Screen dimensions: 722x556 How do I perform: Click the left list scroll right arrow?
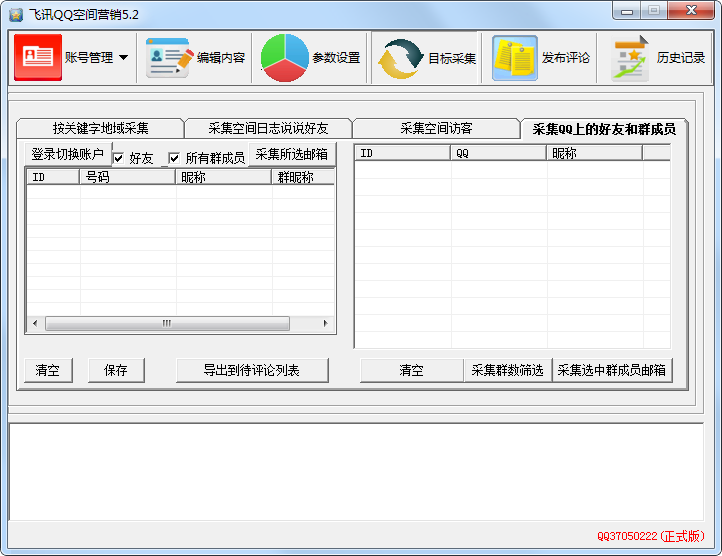[x=325, y=324]
